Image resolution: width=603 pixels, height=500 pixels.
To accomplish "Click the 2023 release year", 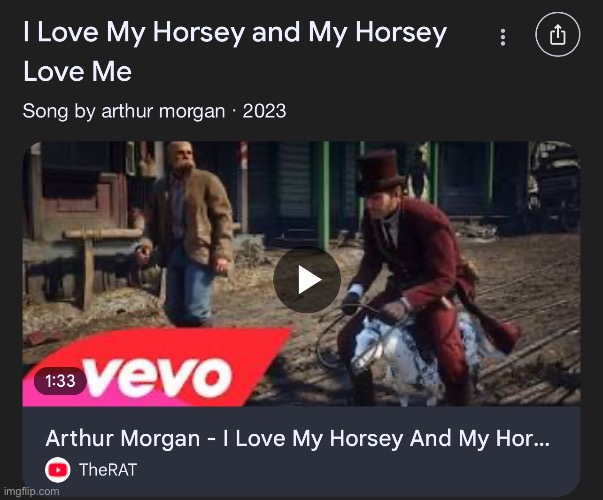I will [x=265, y=111].
